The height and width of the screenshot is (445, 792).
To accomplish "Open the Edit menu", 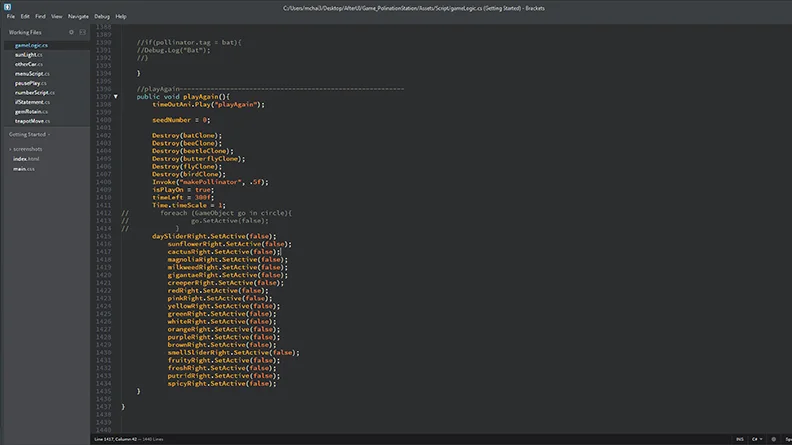I will click(x=25, y=16).
